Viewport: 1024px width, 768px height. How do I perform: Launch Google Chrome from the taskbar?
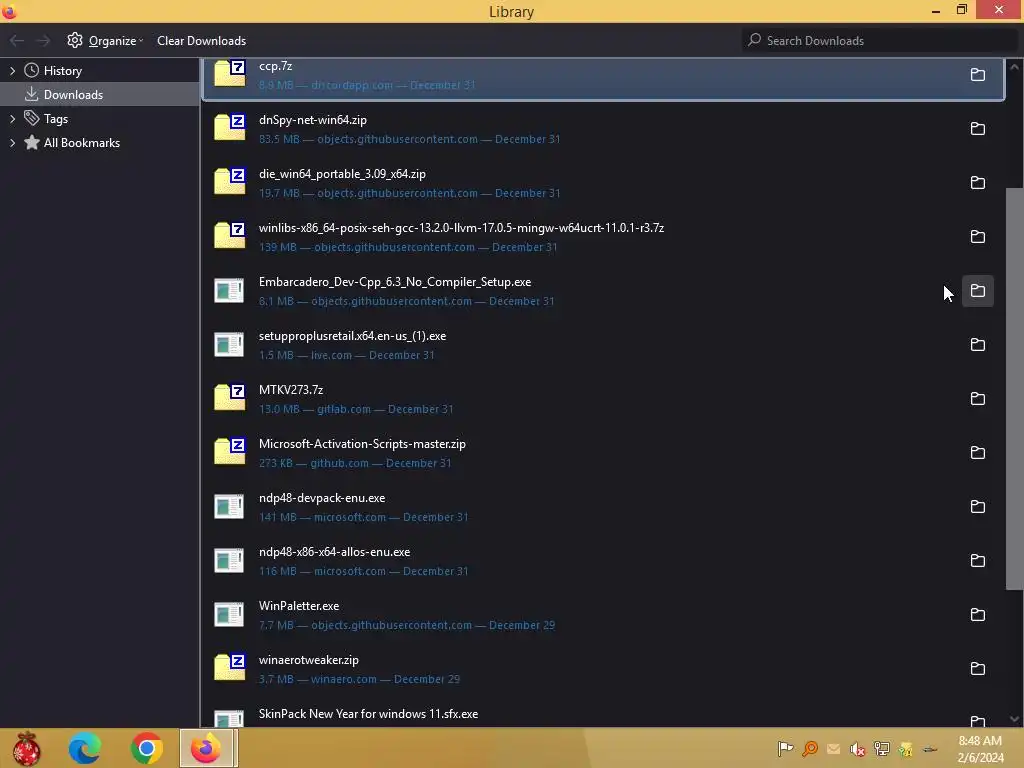click(146, 748)
